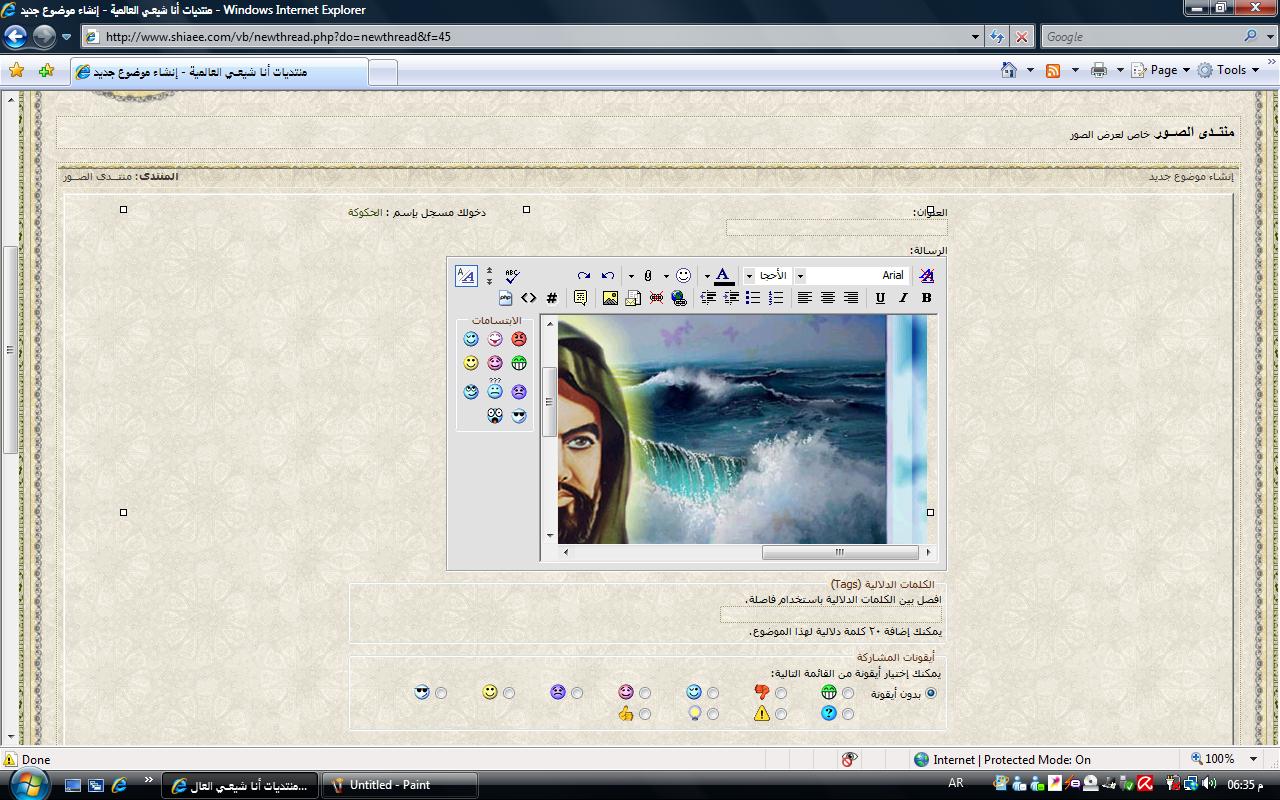Image resolution: width=1280 pixels, height=800 pixels.
Task: Select the purple sad post icon radio
Action: (577, 693)
